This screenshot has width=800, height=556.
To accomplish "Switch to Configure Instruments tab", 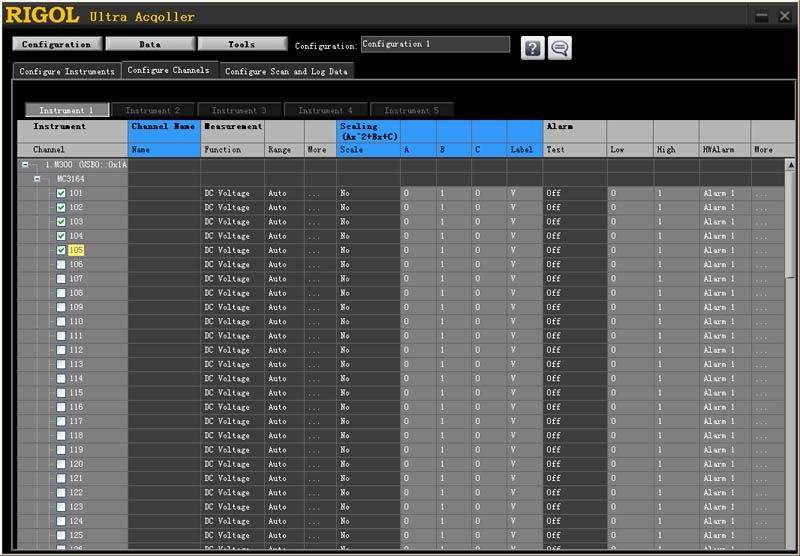I will pyautogui.click(x=67, y=71).
